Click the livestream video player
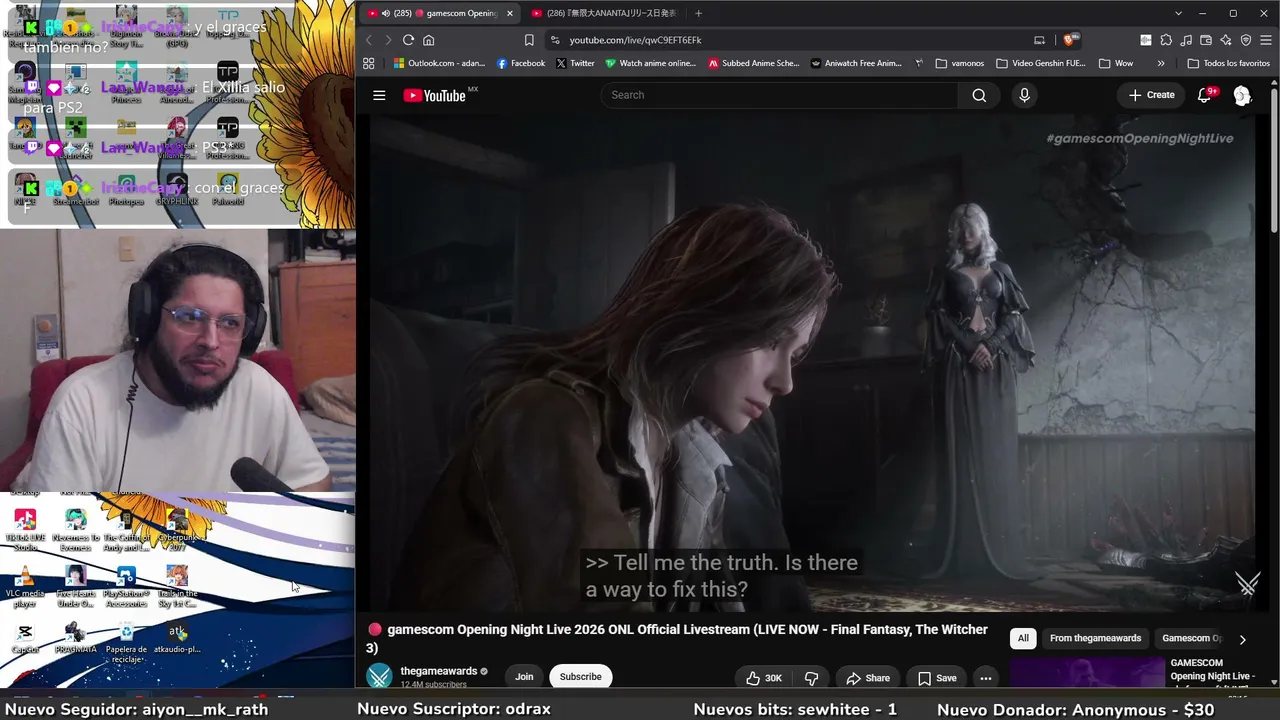 tap(813, 362)
